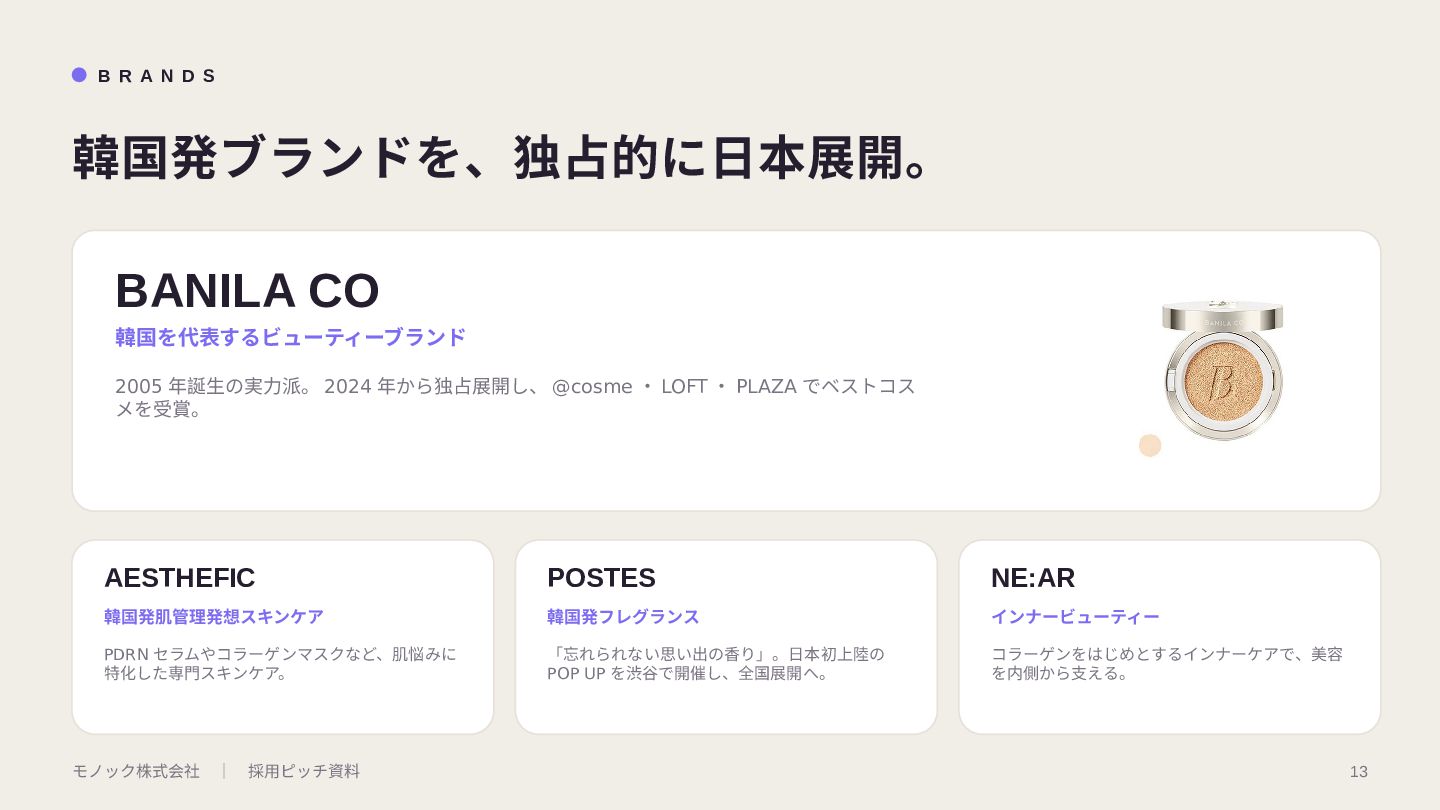The width and height of the screenshot is (1440, 810).
Task: Click the purple dot beside BRANDS
Action: coord(79,75)
